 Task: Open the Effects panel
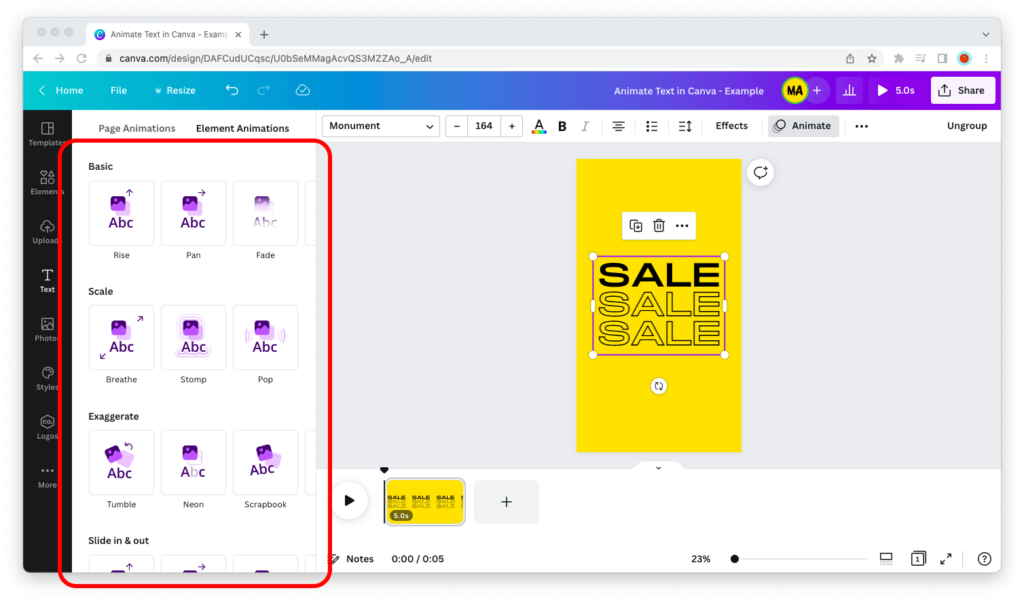click(731, 126)
